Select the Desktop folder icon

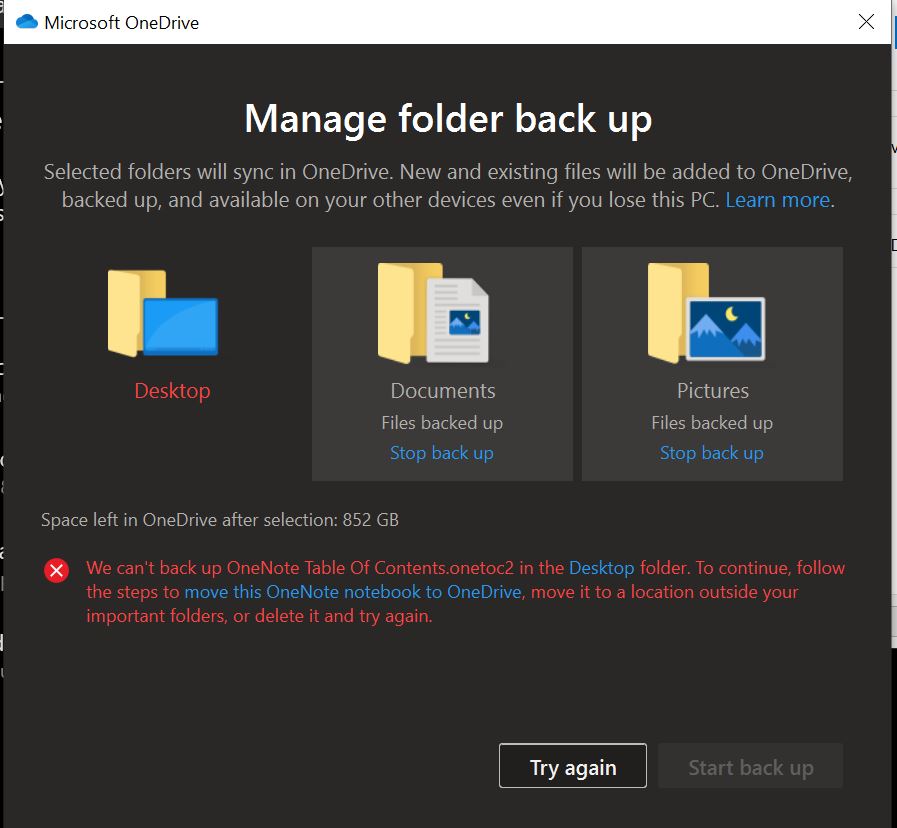(163, 313)
